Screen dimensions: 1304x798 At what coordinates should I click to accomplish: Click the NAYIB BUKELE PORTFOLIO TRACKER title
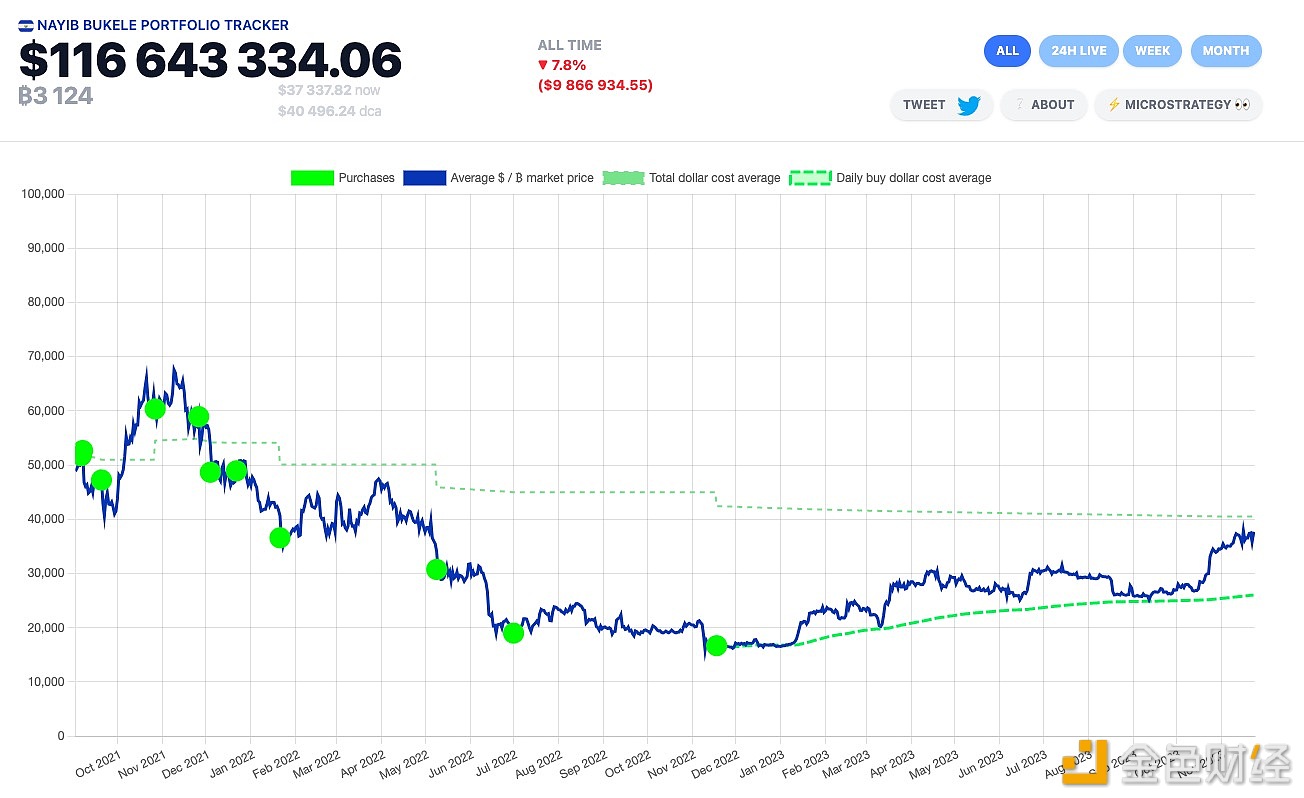coord(163,25)
